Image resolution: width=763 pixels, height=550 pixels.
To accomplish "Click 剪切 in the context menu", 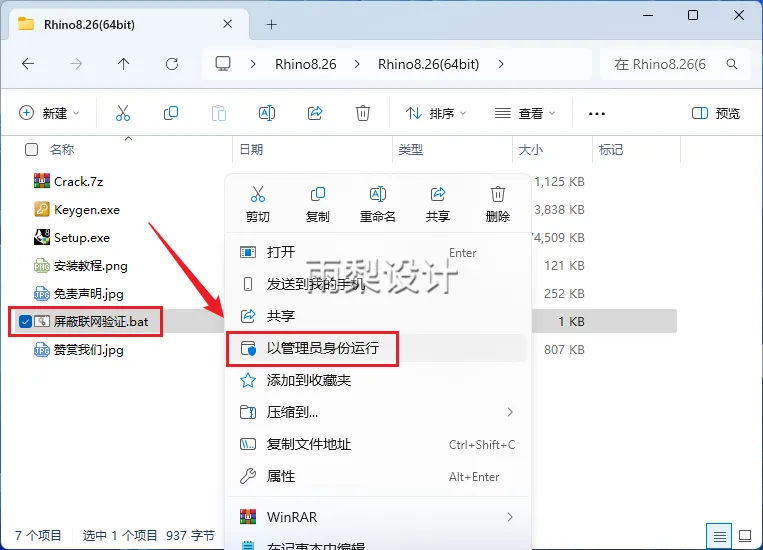I will [x=257, y=204].
